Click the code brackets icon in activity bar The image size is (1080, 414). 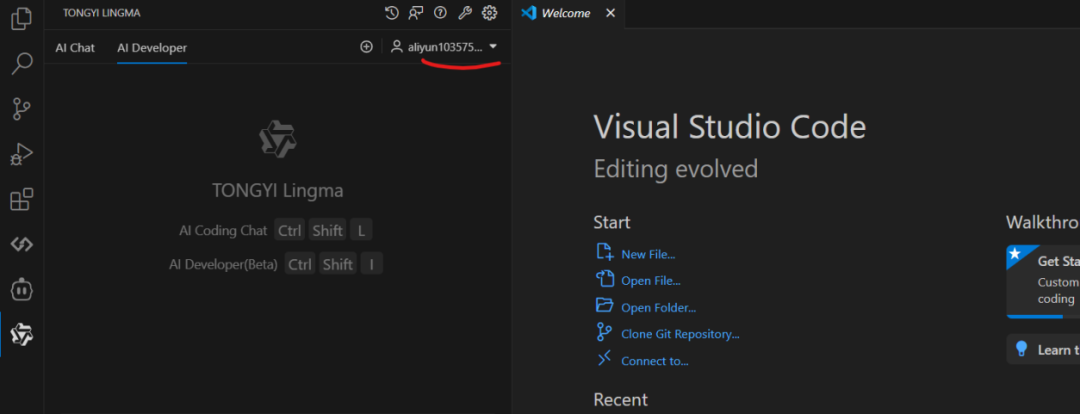(x=21, y=245)
